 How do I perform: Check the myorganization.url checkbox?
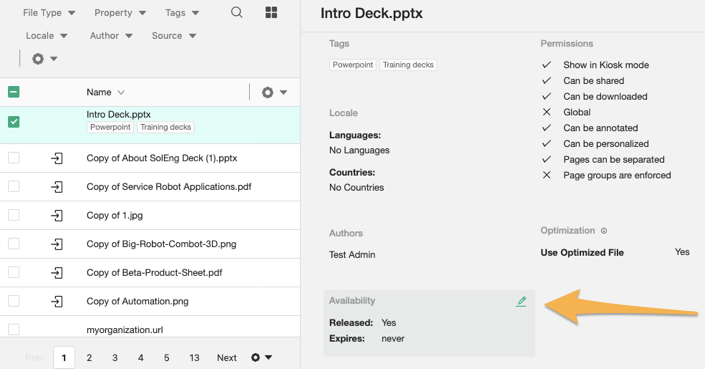(13, 329)
